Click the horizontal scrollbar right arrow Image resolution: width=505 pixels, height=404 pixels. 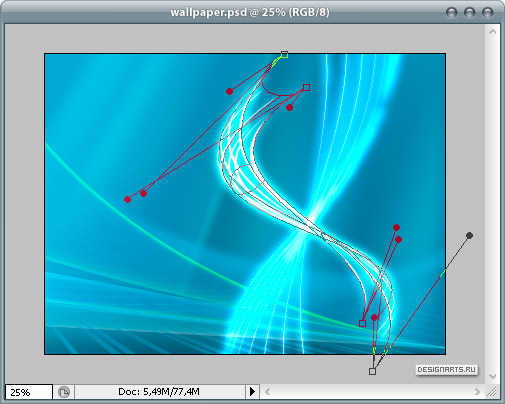pyautogui.click(x=477, y=392)
